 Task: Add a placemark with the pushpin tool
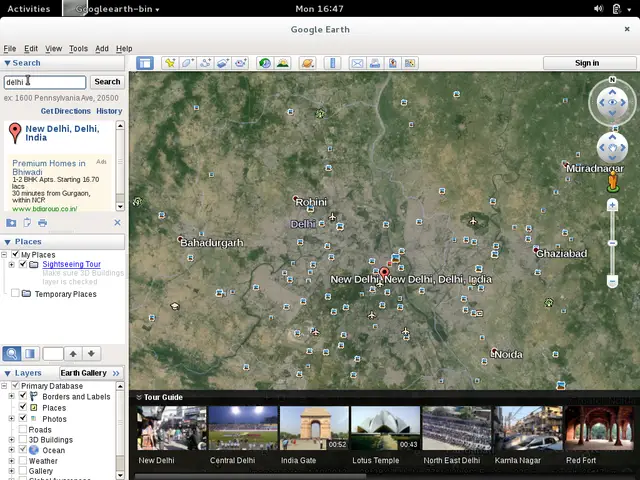[x=170, y=63]
